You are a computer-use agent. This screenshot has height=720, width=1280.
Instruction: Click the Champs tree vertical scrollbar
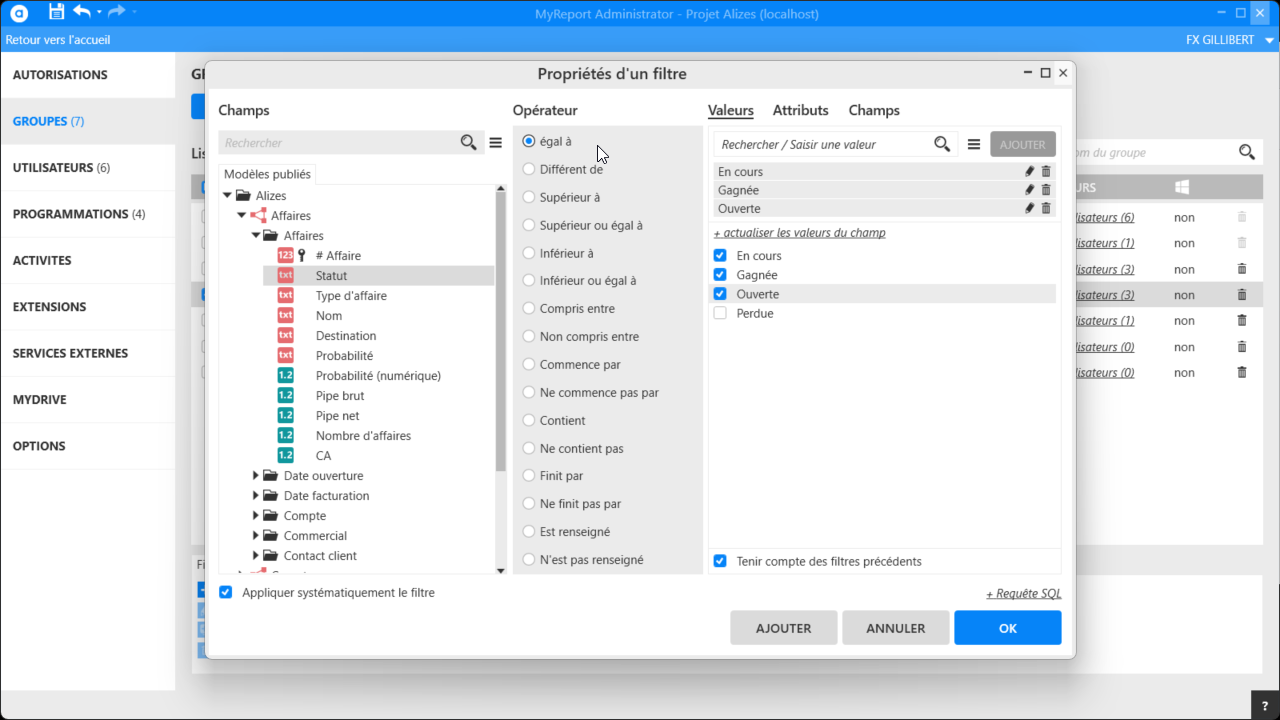point(501,330)
